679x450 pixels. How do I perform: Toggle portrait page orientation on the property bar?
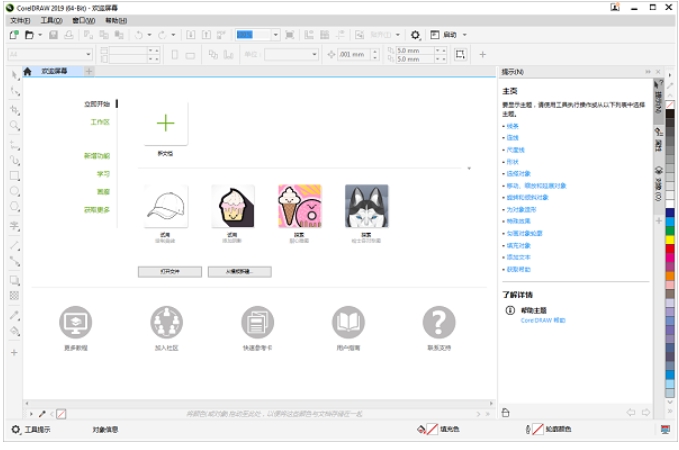(x=175, y=55)
